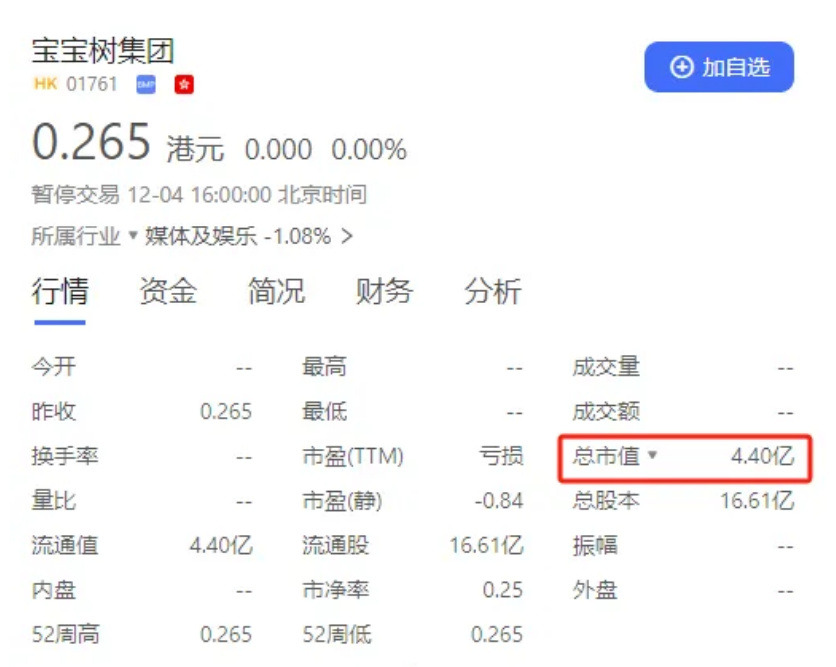Click the red Hong Kong flag icon
Screen dimensions: 836x667
pos(183,85)
